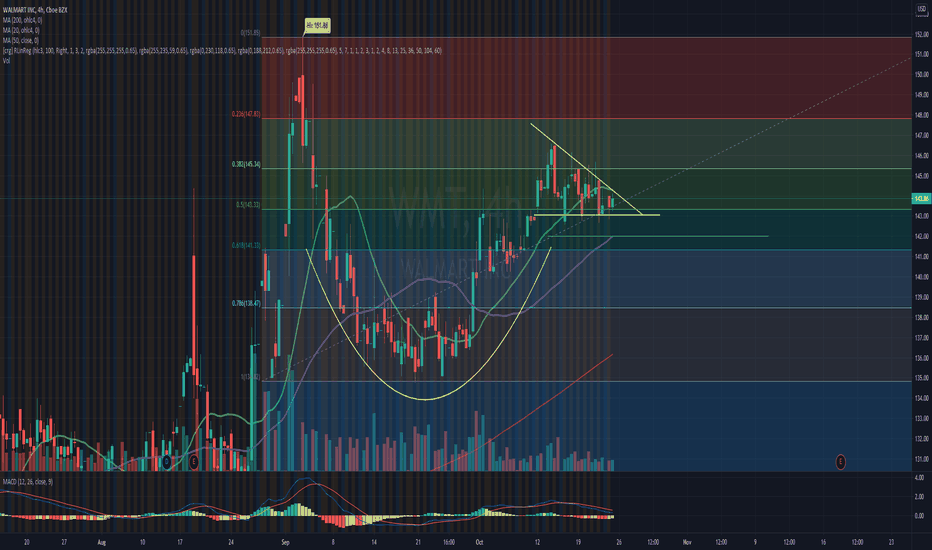The height and width of the screenshot is (550, 932).
Task: Click the 152.00 price axis label
Action: (x=922, y=34)
